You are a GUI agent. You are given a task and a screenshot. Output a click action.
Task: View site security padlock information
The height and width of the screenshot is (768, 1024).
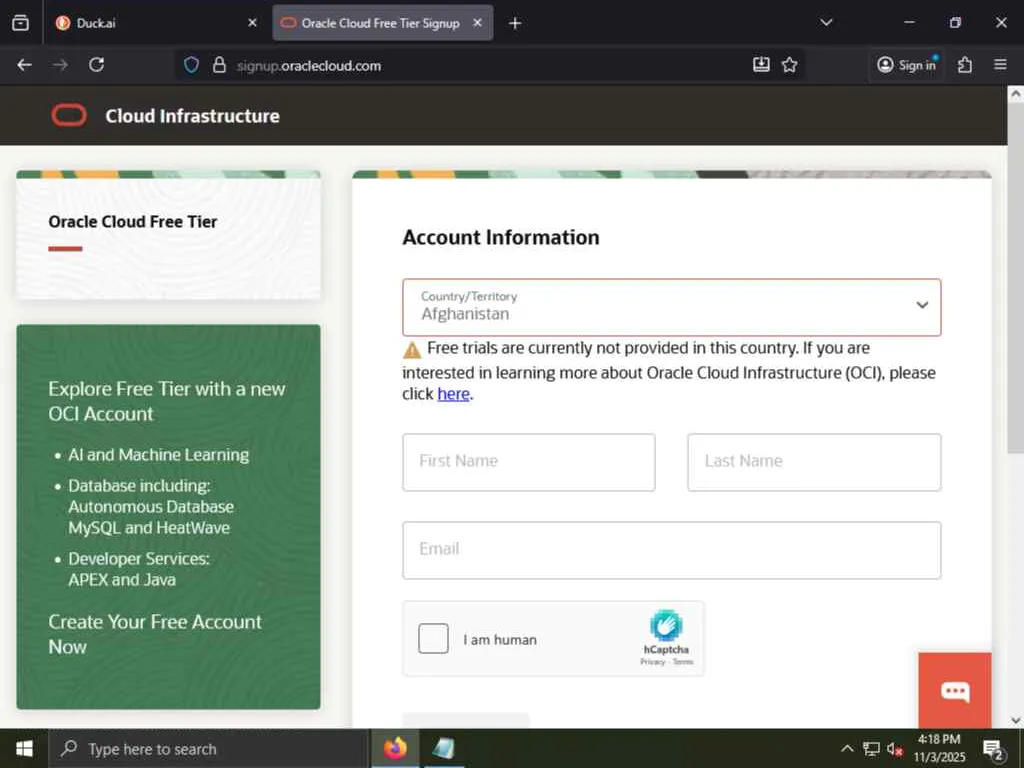pyautogui.click(x=219, y=65)
